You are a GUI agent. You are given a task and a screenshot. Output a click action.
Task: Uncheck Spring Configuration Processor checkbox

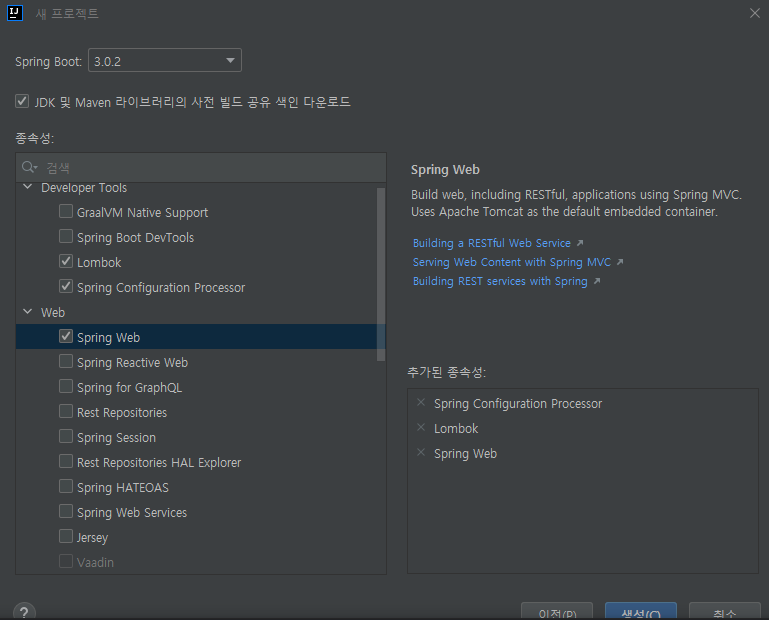pos(66,286)
